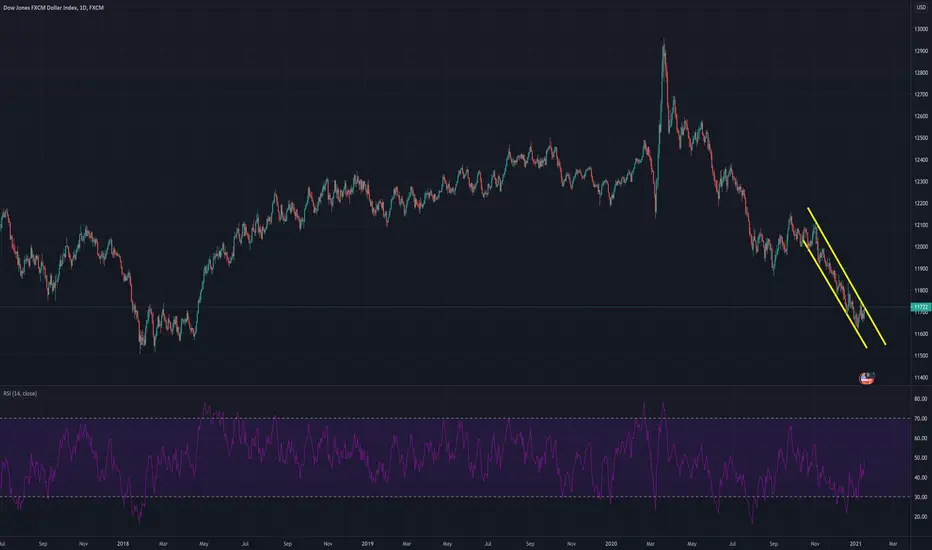Click the 30.00 RSI scale label
Screen dimensions: 932x550
point(921,497)
